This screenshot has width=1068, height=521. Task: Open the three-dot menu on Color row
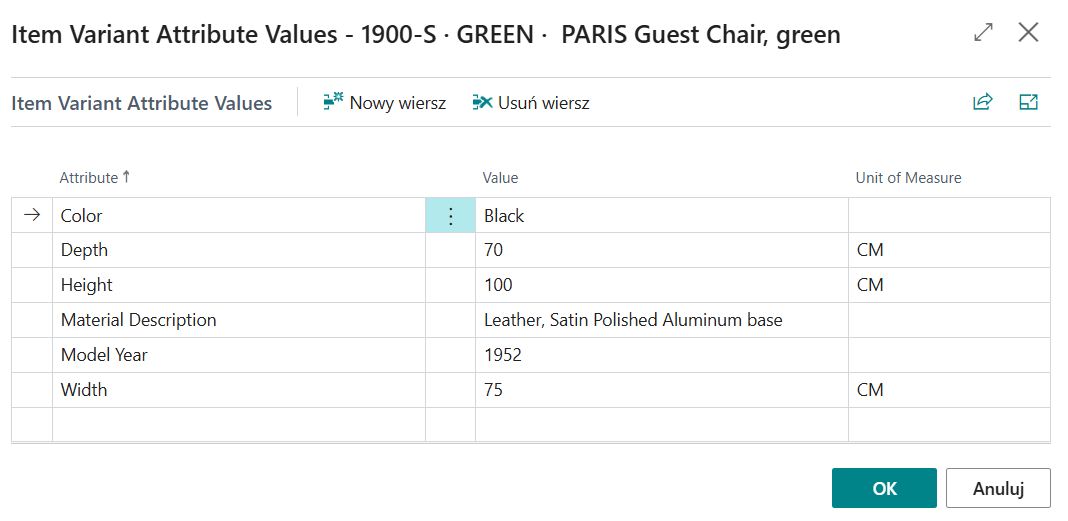pos(450,216)
